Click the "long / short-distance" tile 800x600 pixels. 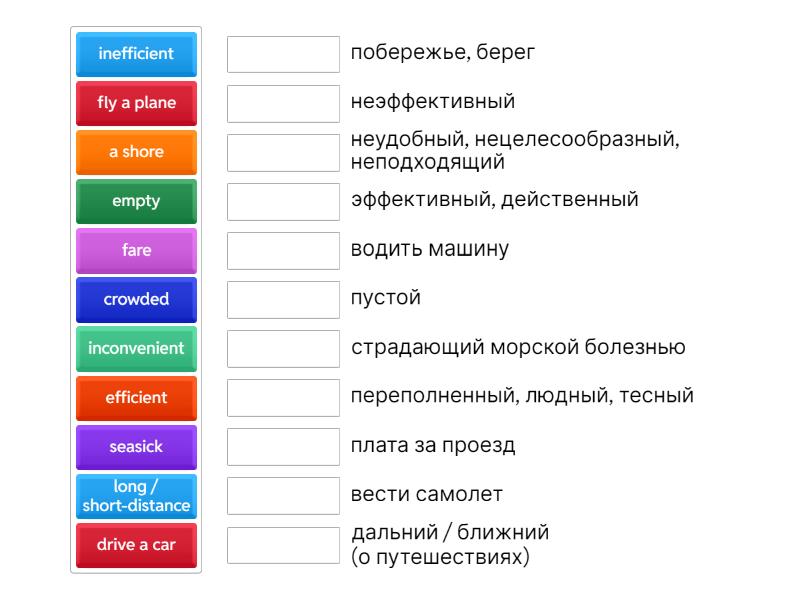click(x=136, y=496)
